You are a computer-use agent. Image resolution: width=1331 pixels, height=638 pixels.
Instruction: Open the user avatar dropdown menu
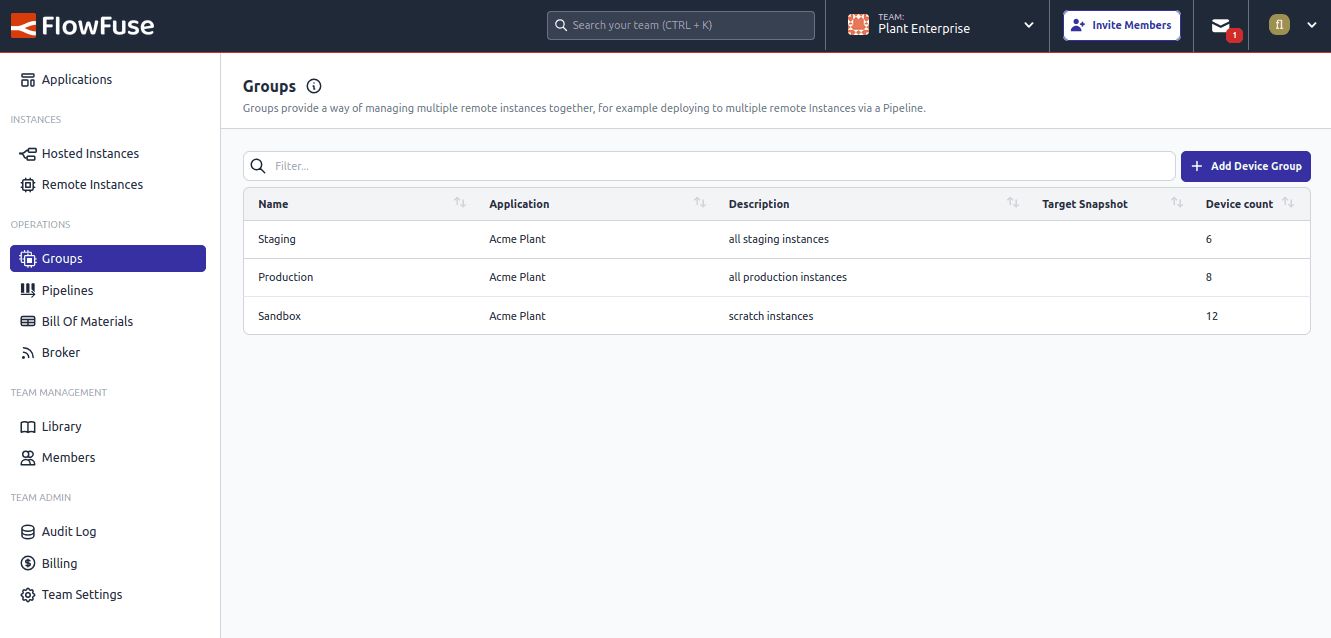click(1279, 25)
